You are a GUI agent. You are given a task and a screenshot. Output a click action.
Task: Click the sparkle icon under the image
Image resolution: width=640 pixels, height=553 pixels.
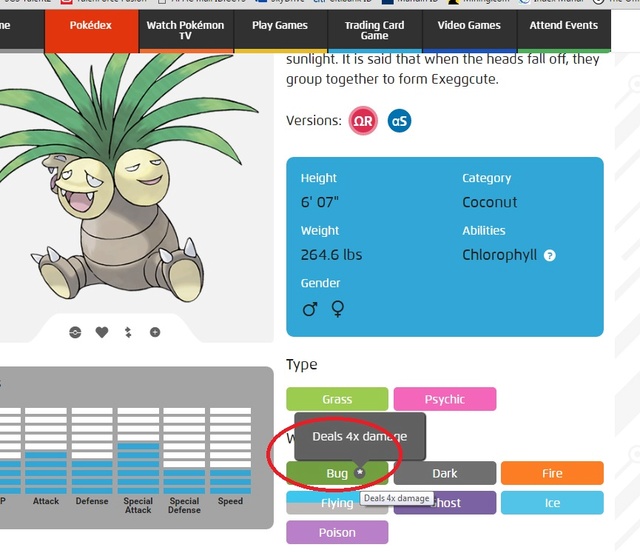pyautogui.click(x=128, y=332)
